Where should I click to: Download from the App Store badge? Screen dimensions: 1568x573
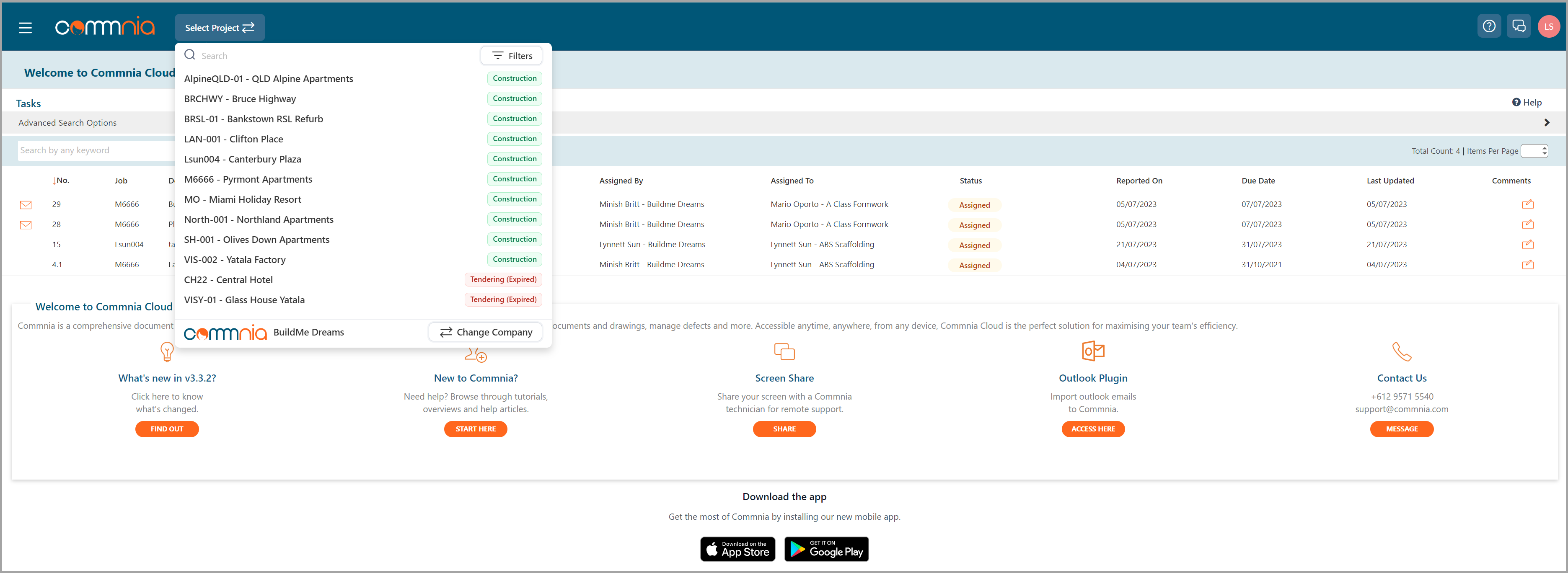click(738, 549)
